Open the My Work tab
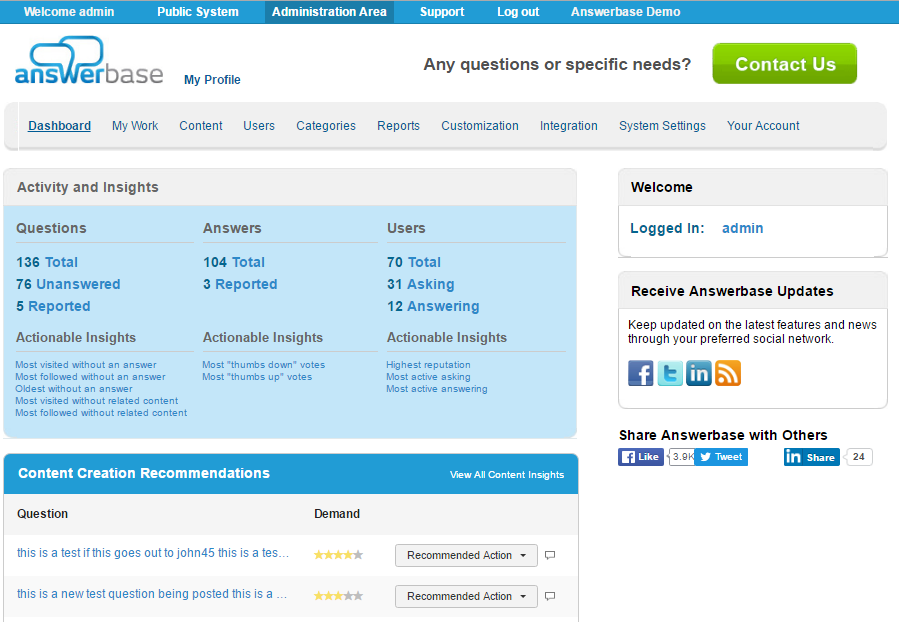The width and height of the screenshot is (899, 622). click(135, 126)
